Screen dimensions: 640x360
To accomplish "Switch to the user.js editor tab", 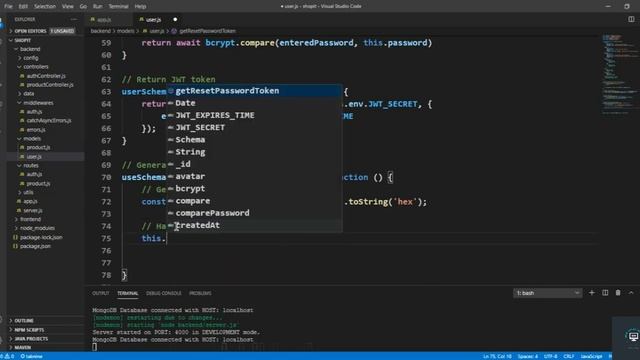I will pos(153,19).
